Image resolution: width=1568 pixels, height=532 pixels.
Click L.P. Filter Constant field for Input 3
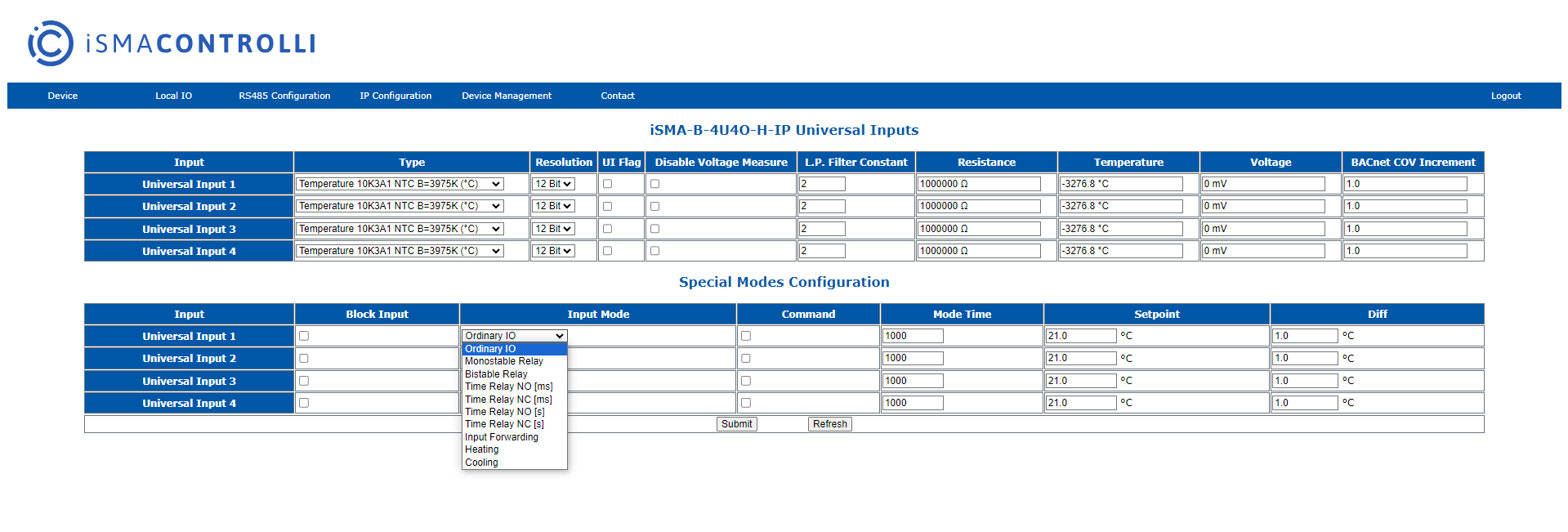tap(821, 229)
